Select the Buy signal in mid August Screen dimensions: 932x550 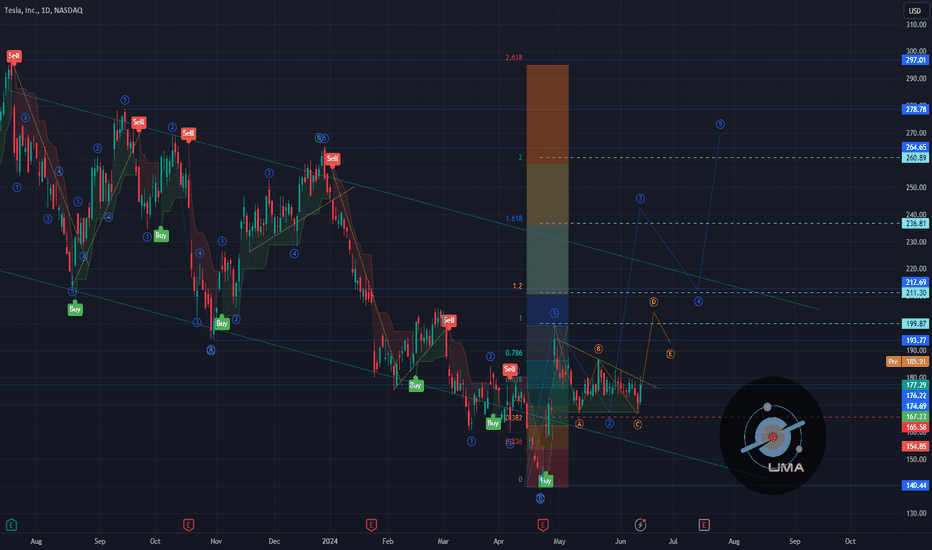75,309
